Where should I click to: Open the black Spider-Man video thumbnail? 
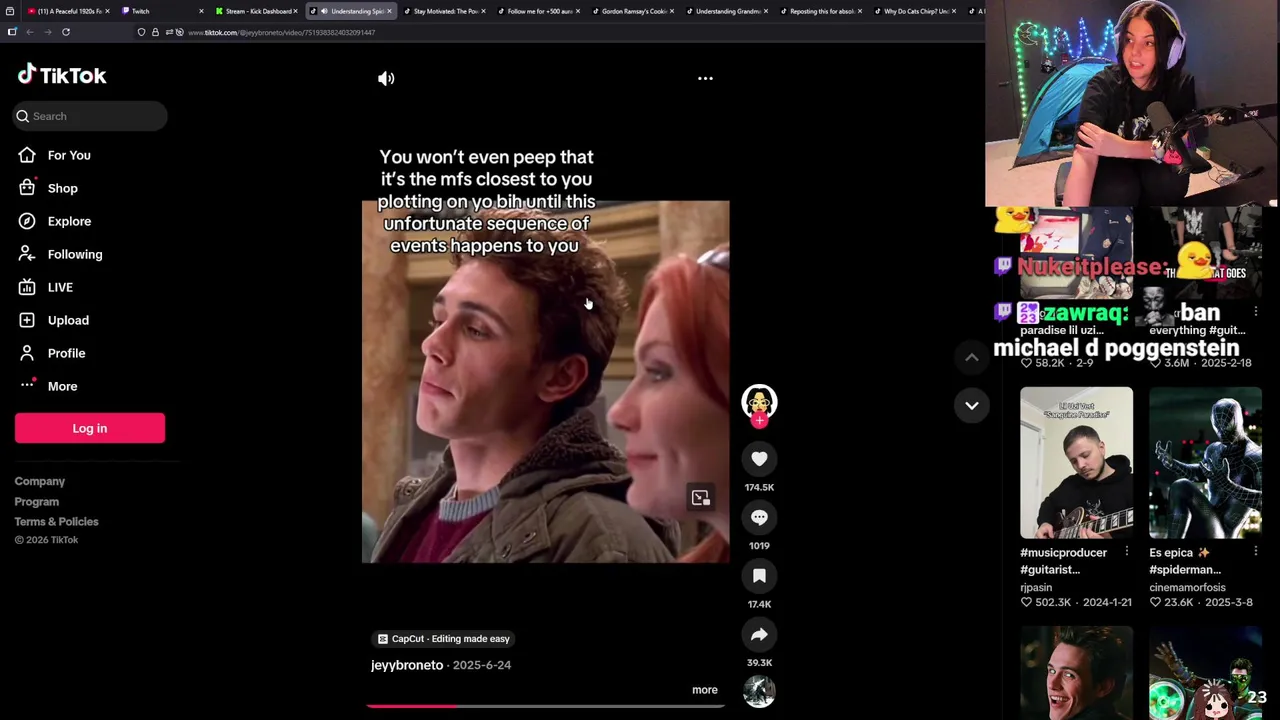pyautogui.click(x=1205, y=463)
